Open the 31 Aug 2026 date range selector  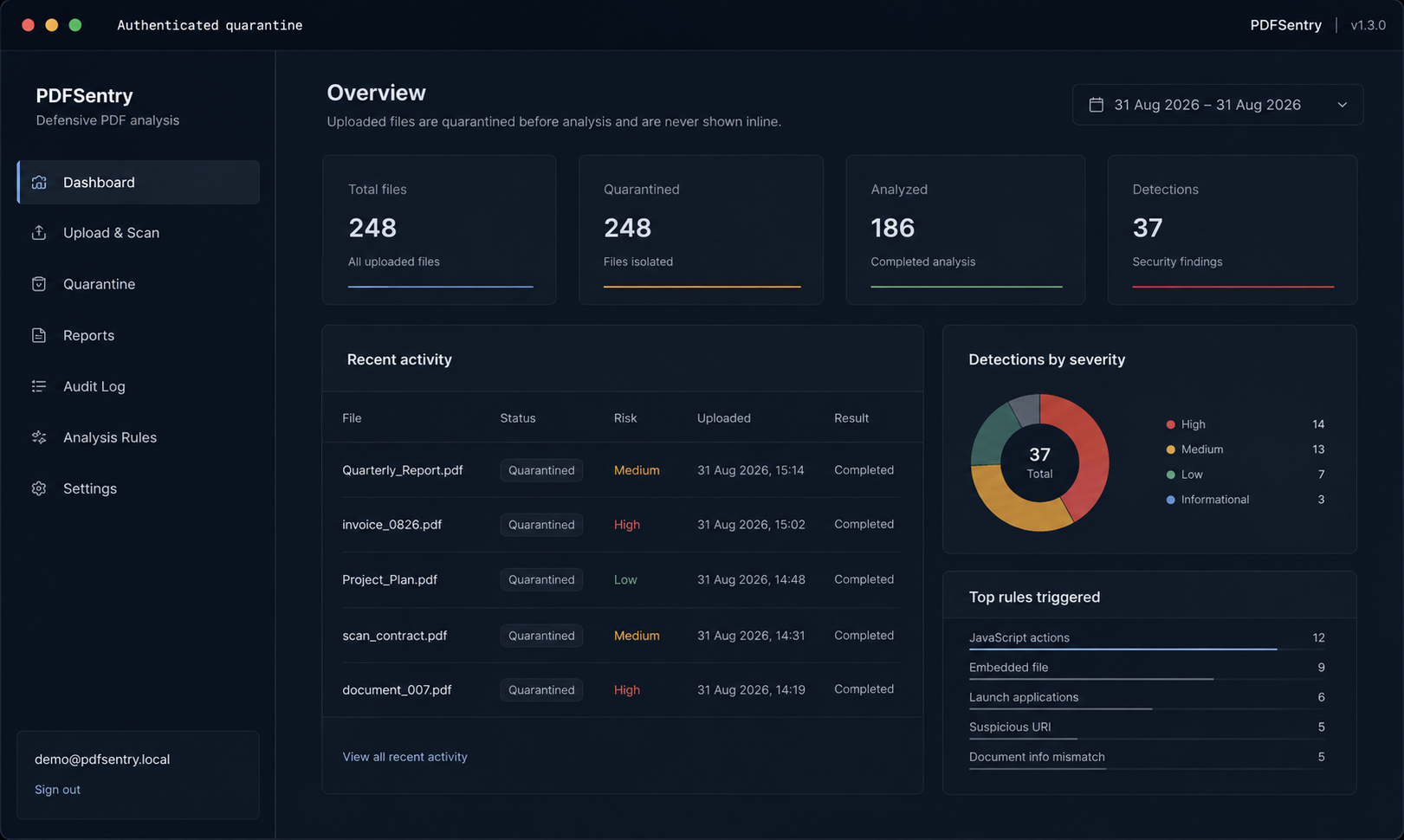[x=1217, y=105]
